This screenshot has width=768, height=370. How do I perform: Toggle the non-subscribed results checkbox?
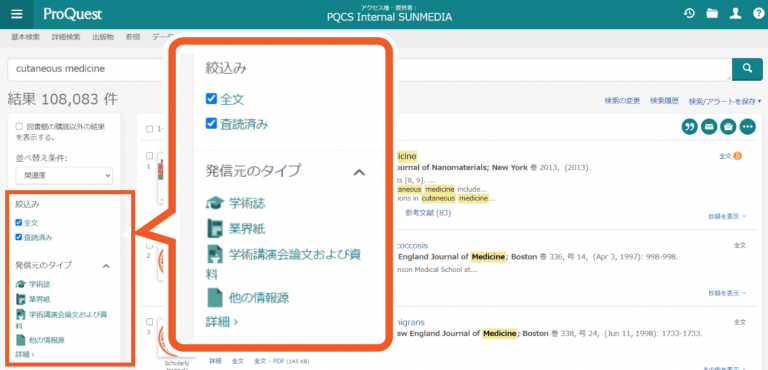pyautogui.click(x=19, y=126)
